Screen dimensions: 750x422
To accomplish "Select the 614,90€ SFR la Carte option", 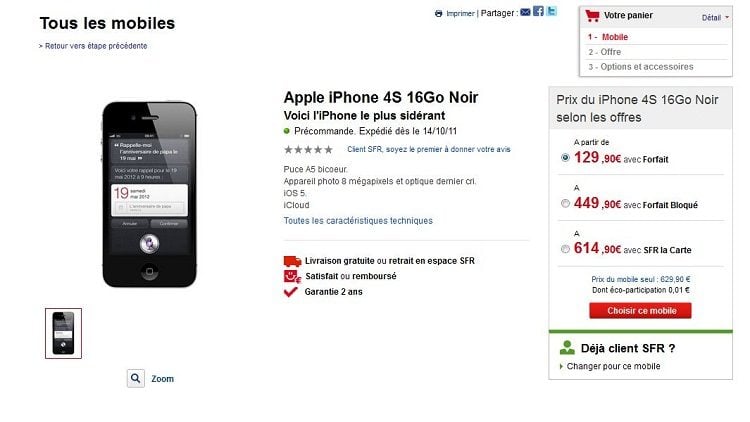I will coord(565,249).
